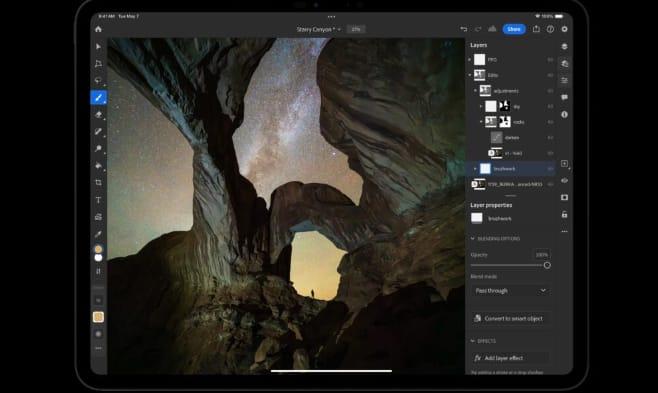Viewport: 658px width, 393px height.
Task: Select the darken layer
Action: point(511,138)
